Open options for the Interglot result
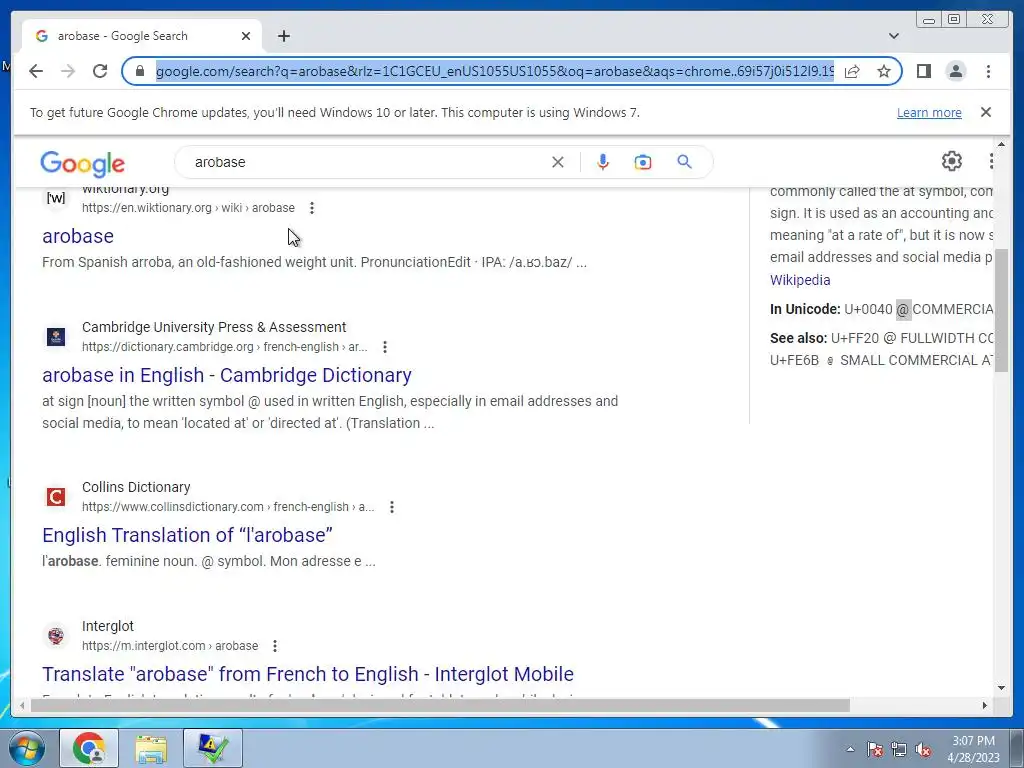Viewport: 1024px width, 768px height. [x=275, y=646]
